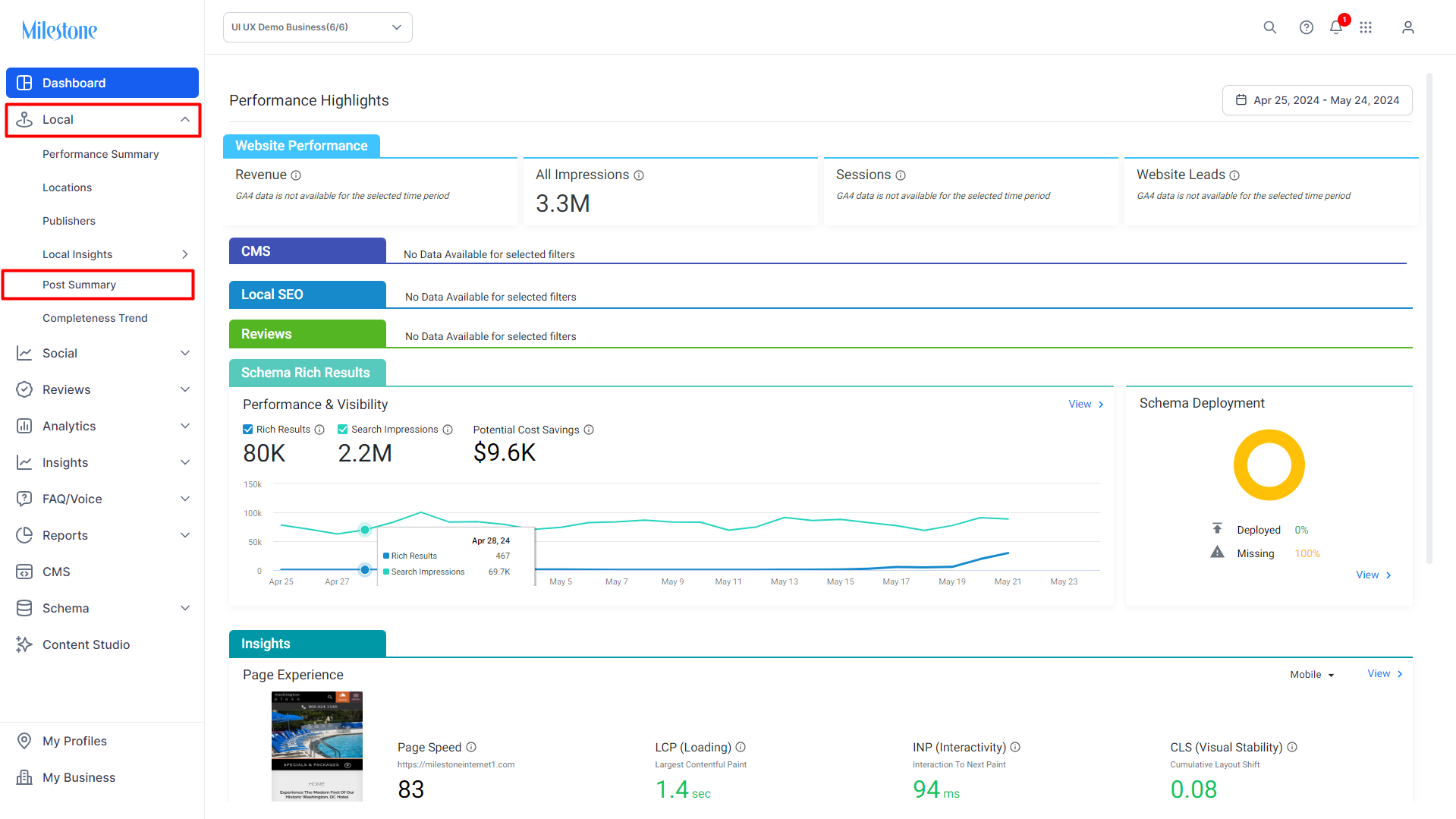Expand the Social menu section

pyautogui.click(x=102, y=353)
